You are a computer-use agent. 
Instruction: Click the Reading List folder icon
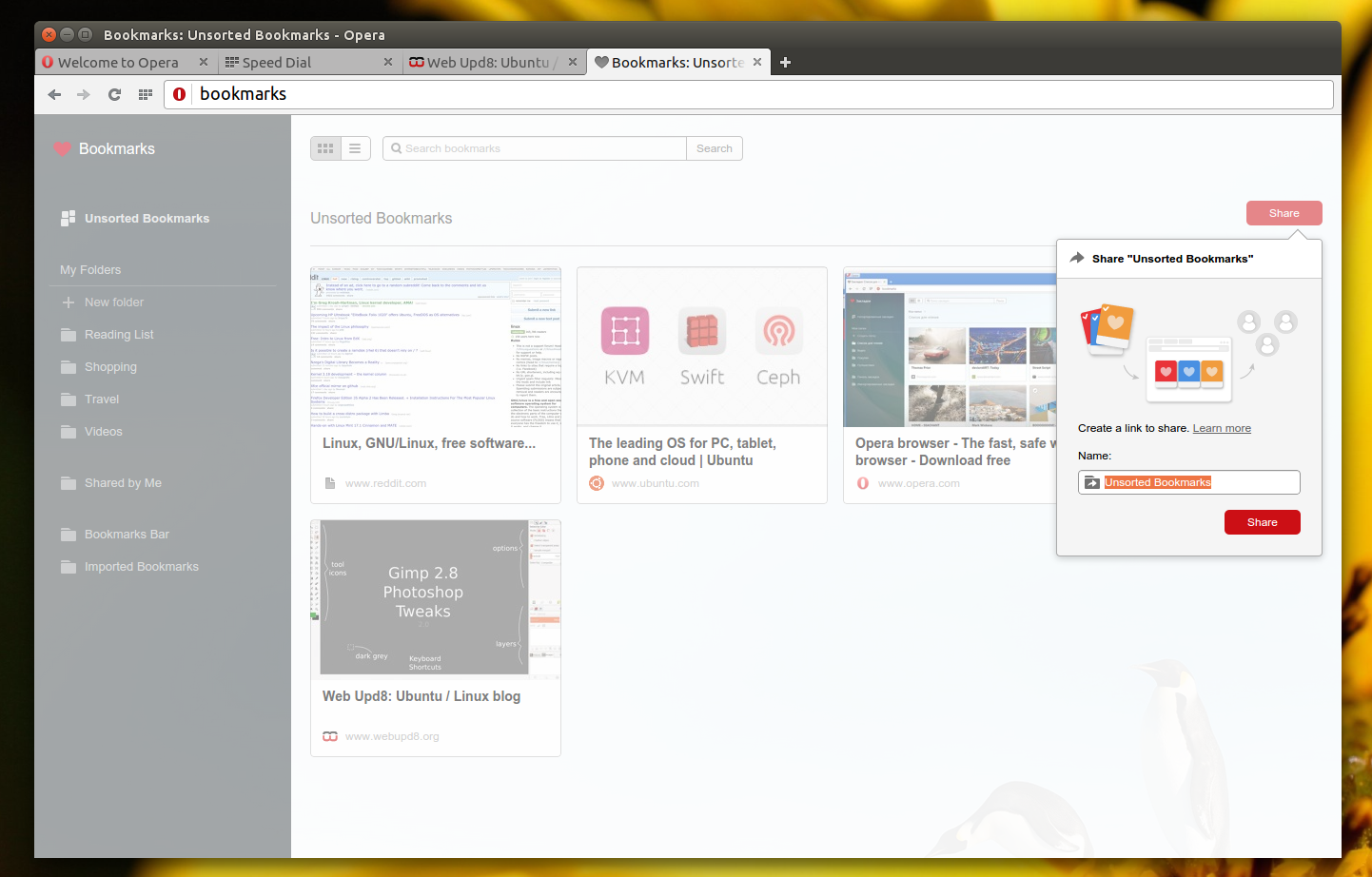[69, 335]
